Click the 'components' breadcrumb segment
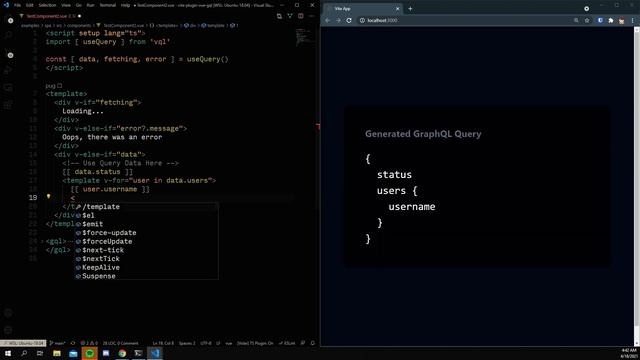Image resolution: width=640 pixels, height=360 pixels. coord(79,25)
